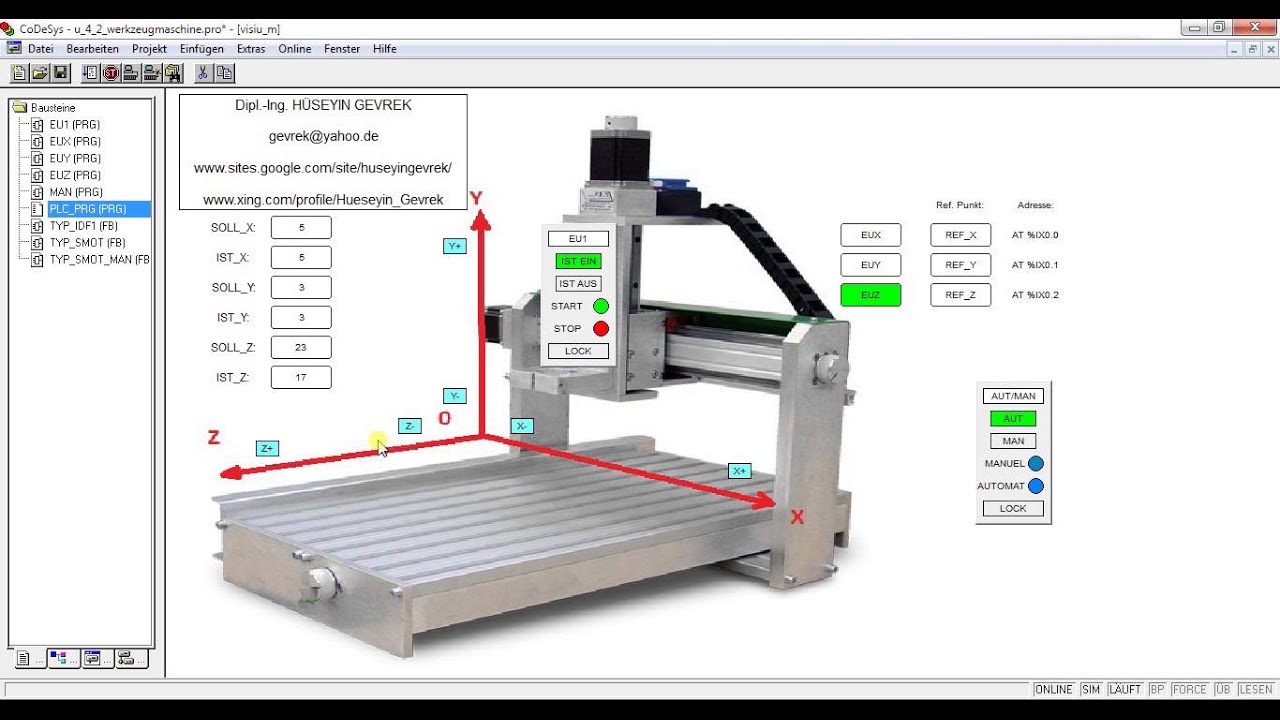Click the document icon left of Datei menu
Viewport: 1280px width, 720px height.
point(13,48)
